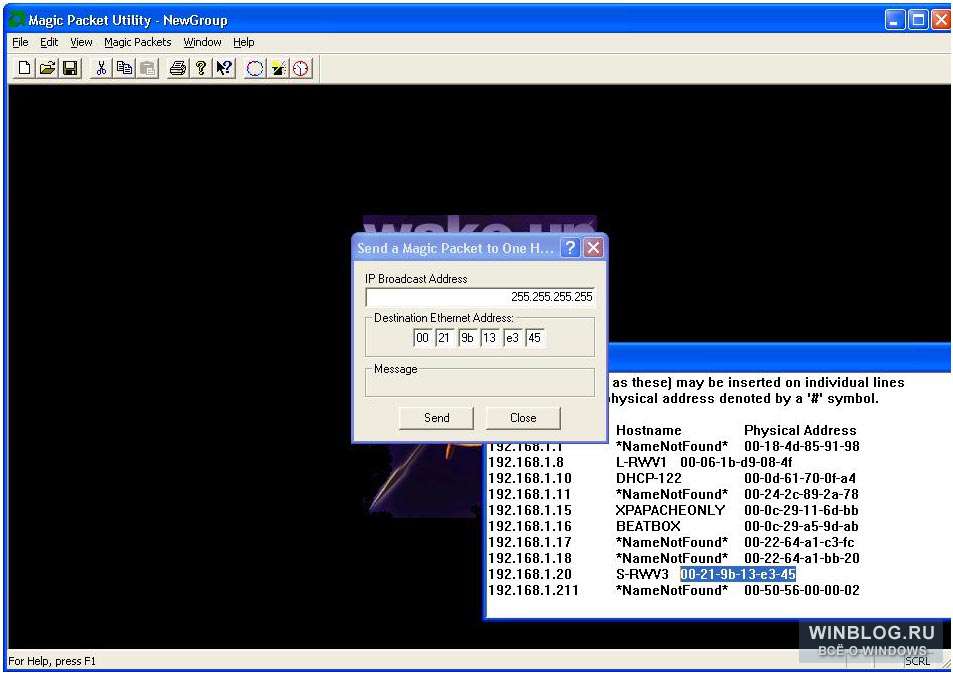This screenshot has width=953, height=674.
Task: Open the File menu
Action: click(x=20, y=42)
